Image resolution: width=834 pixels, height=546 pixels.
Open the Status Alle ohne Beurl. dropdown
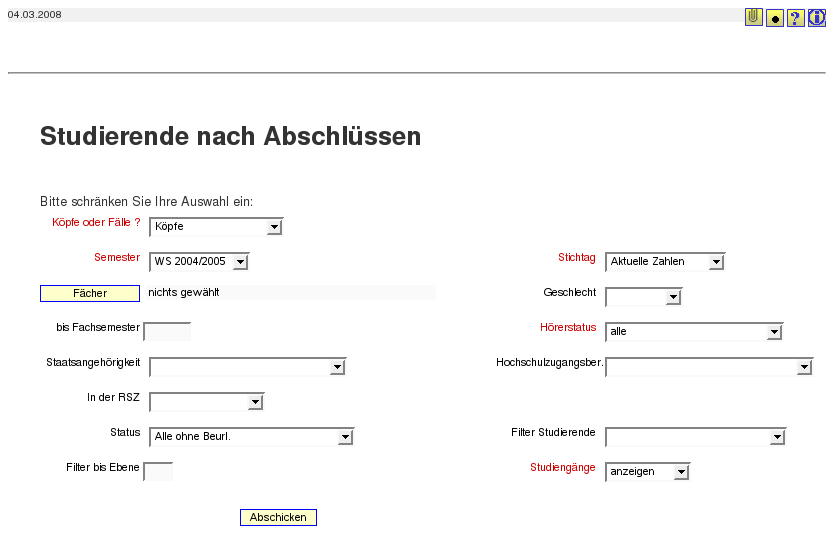click(x=252, y=437)
